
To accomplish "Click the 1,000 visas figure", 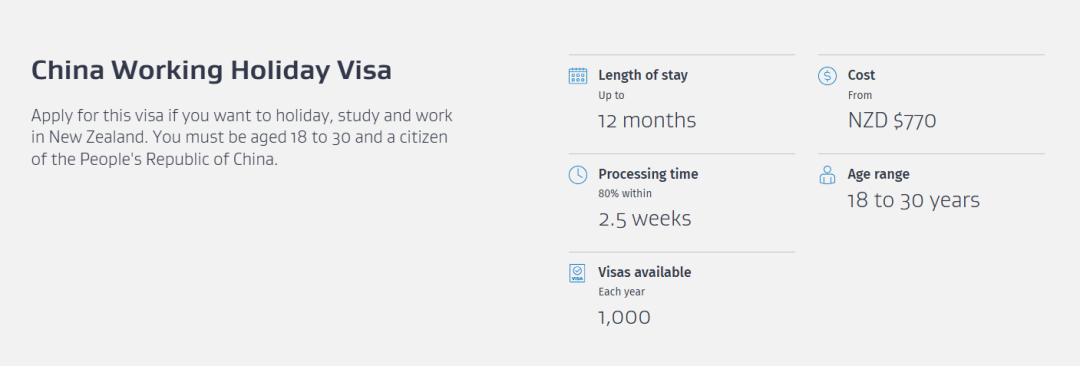I will 624,318.
